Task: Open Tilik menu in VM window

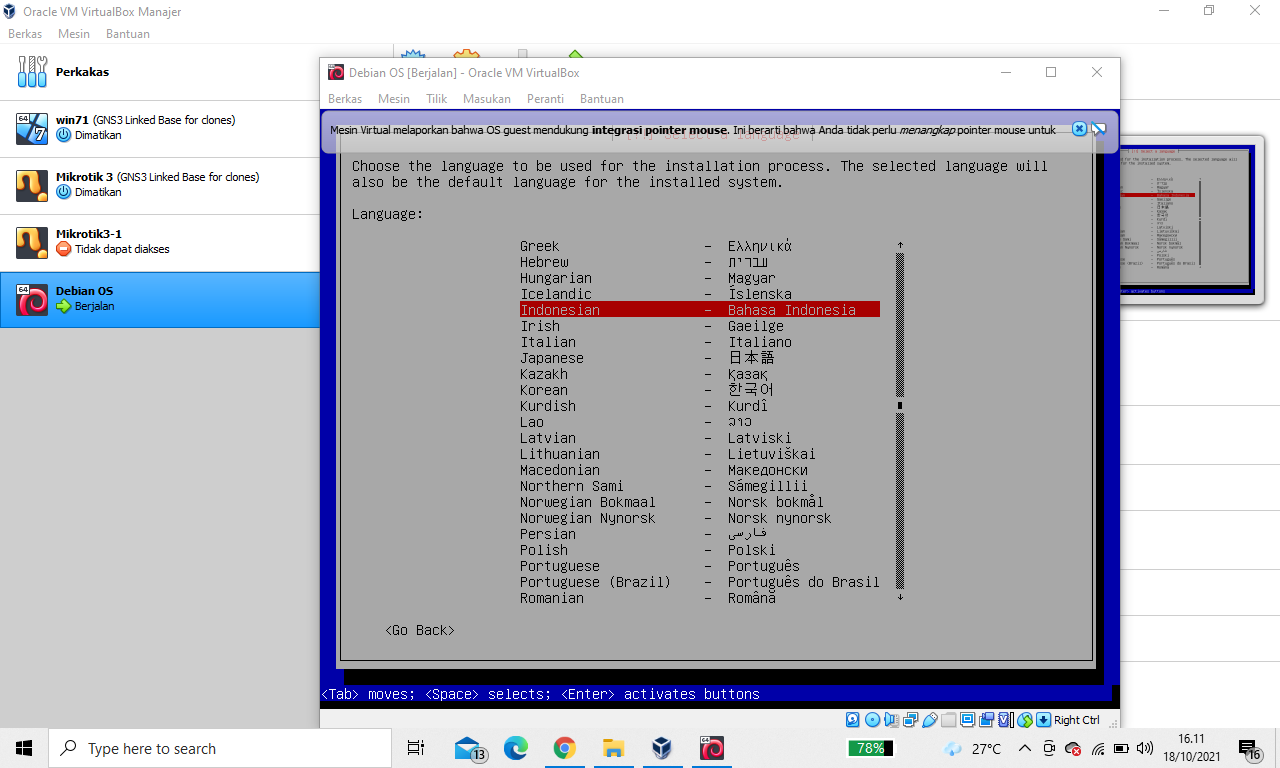Action: pyautogui.click(x=436, y=99)
